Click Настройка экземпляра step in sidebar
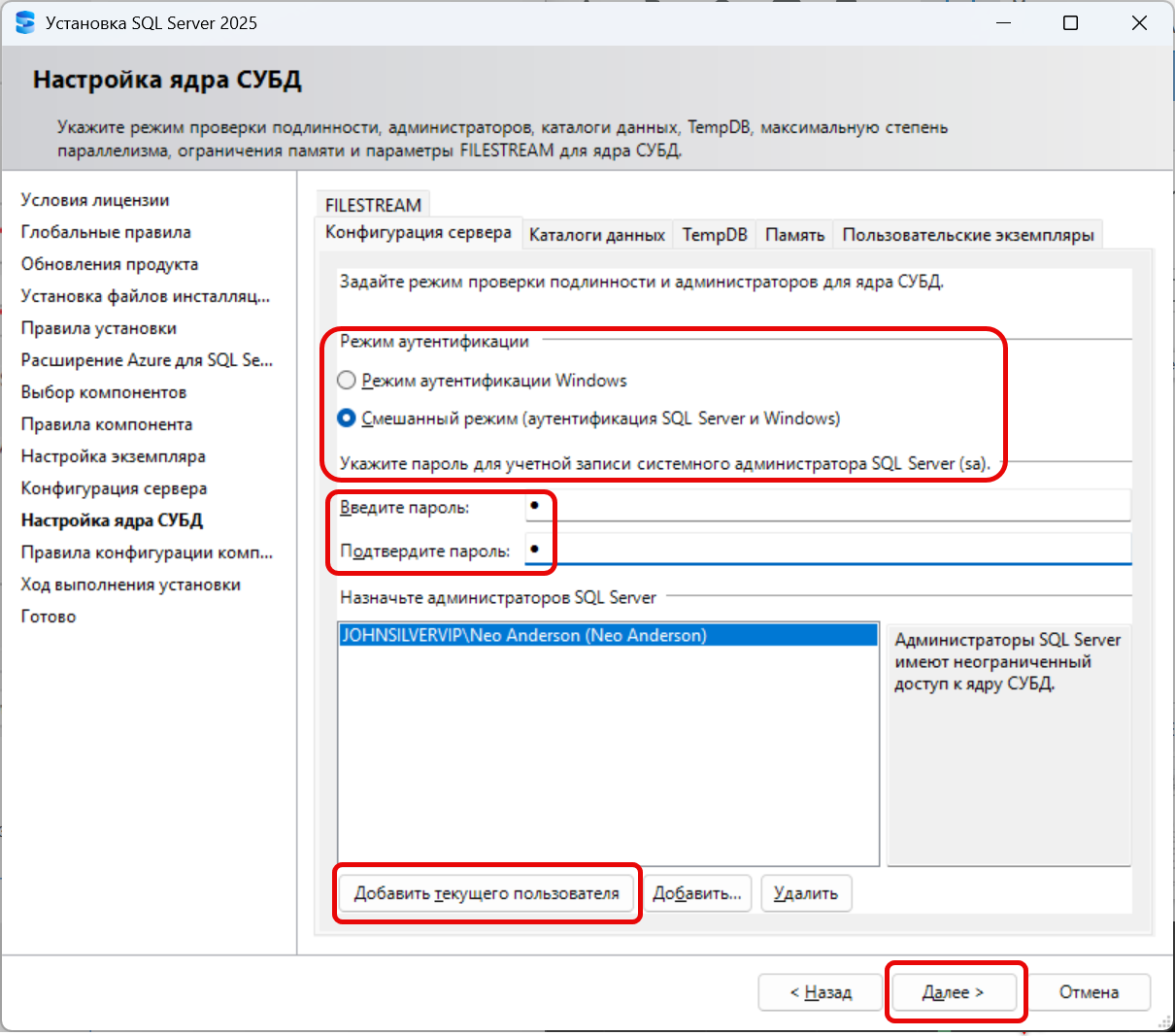 [x=114, y=456]
